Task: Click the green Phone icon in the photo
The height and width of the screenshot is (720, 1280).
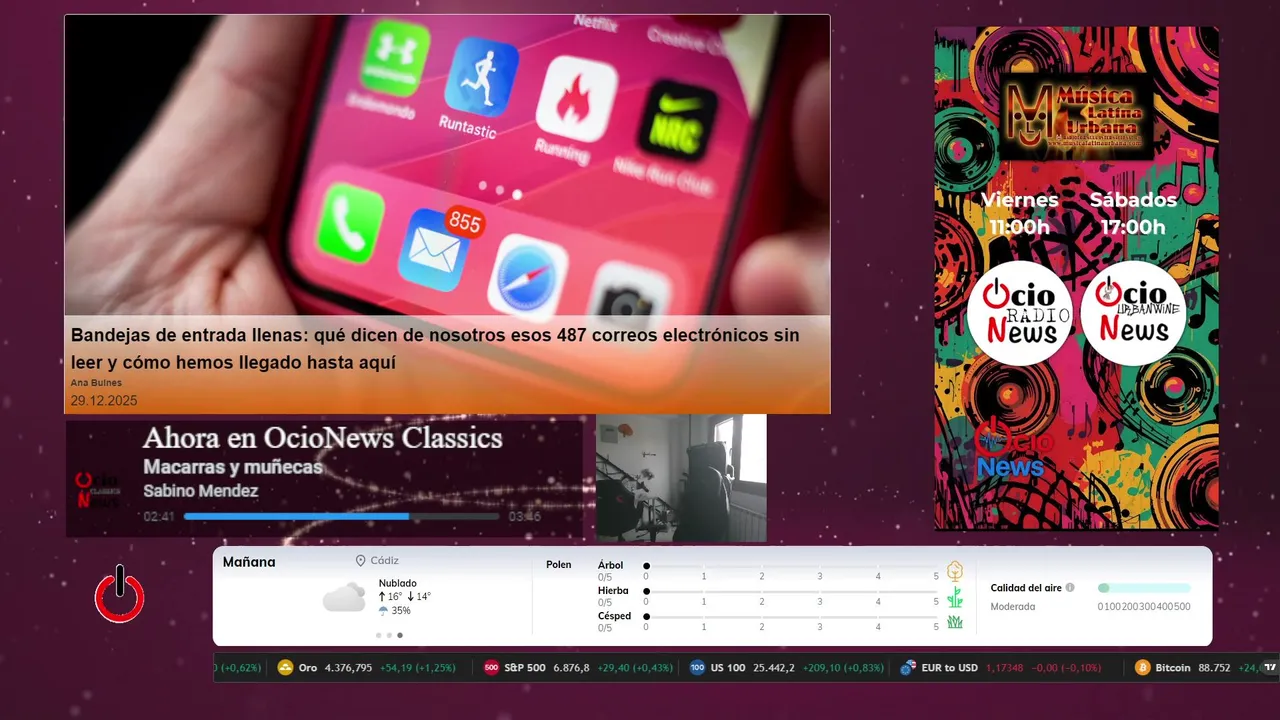Action: 349,222
